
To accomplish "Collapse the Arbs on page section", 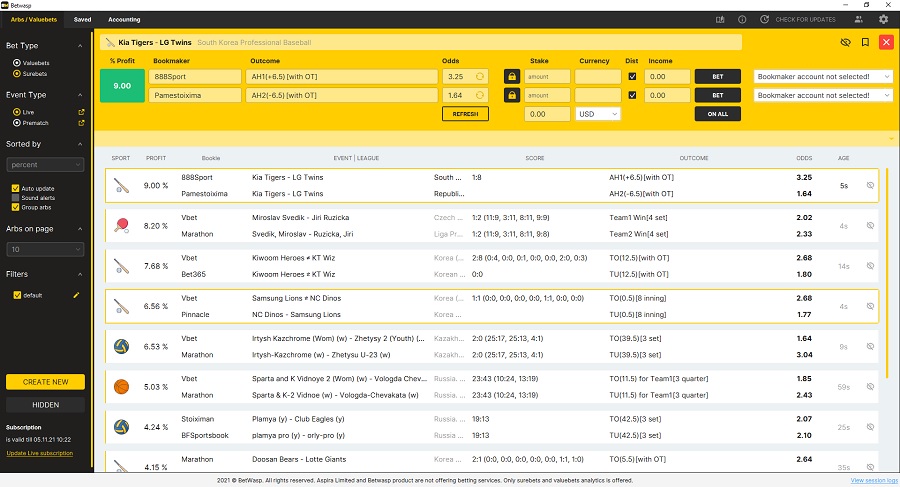I will pyautogui.click(x=80, y=229).
